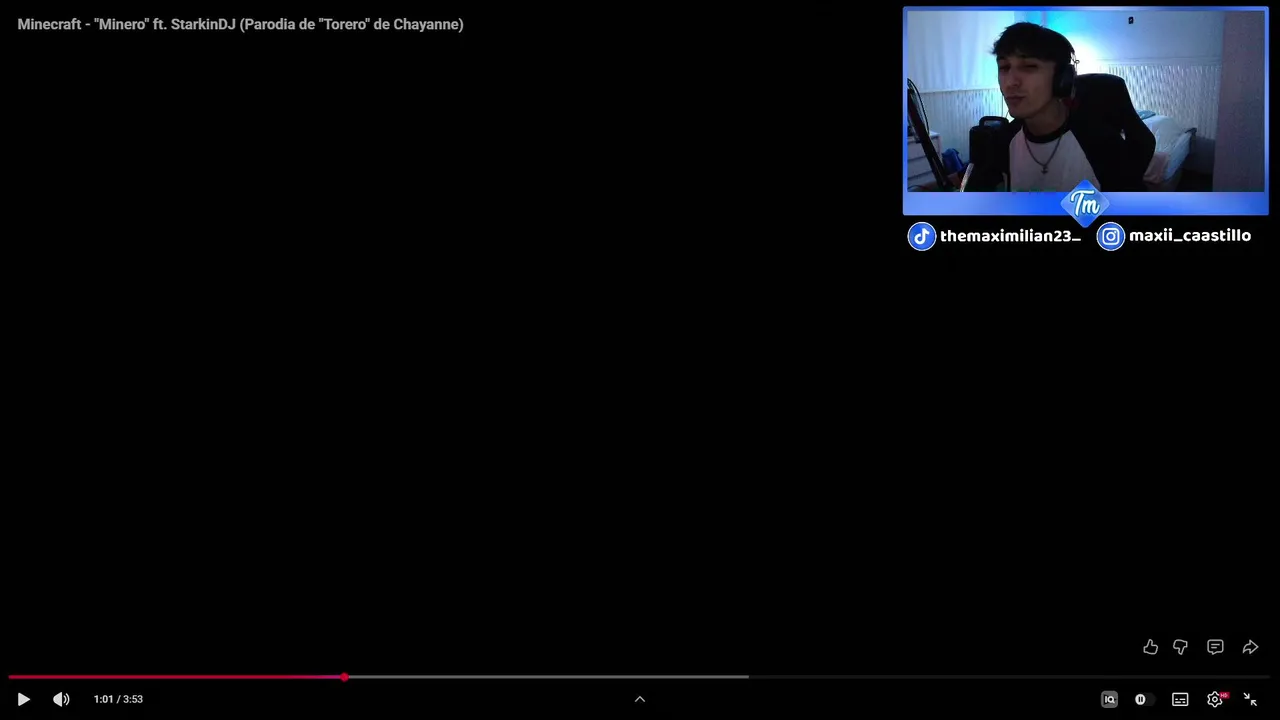Dislike the video with thumbs down
Image resolution: width=1280 pixels, height=720 pixels.
pyautogui.click(x=1180, y=647)
